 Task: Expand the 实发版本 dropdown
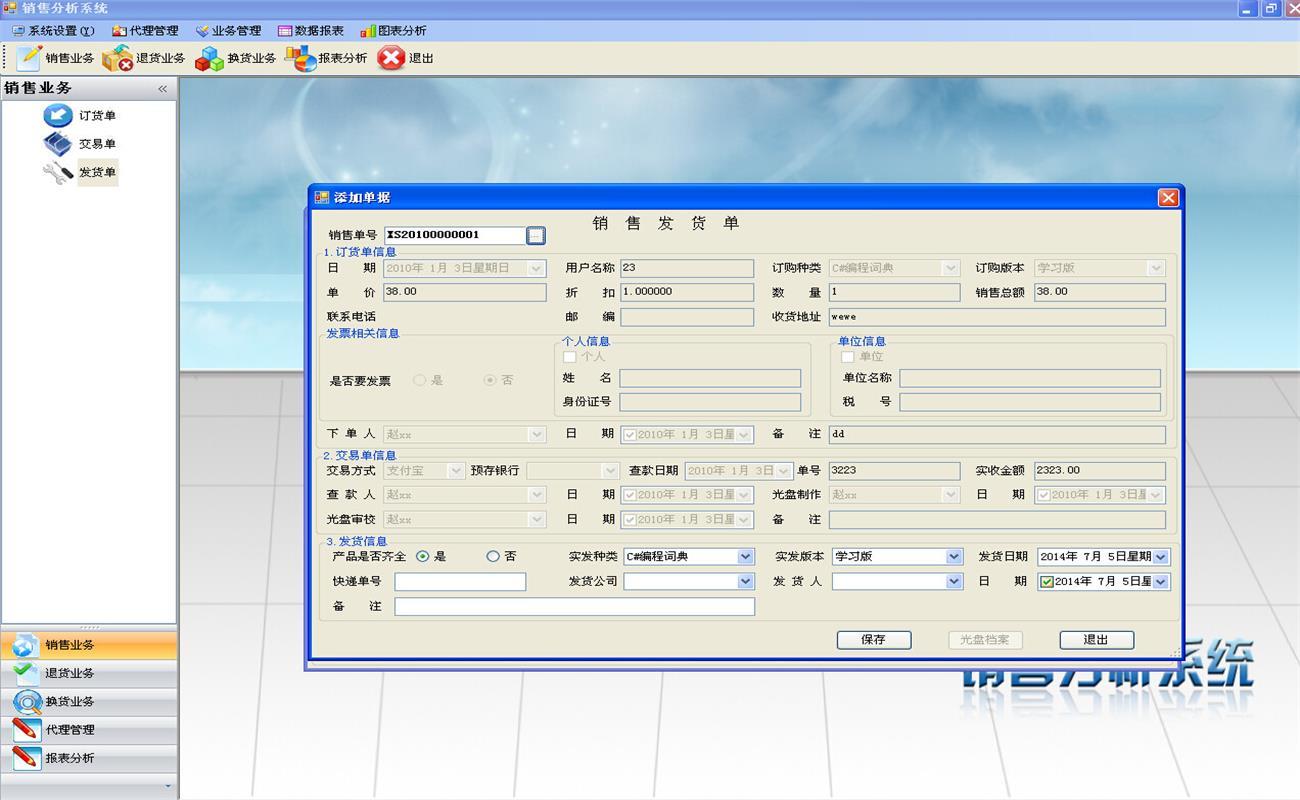point(954,556)
